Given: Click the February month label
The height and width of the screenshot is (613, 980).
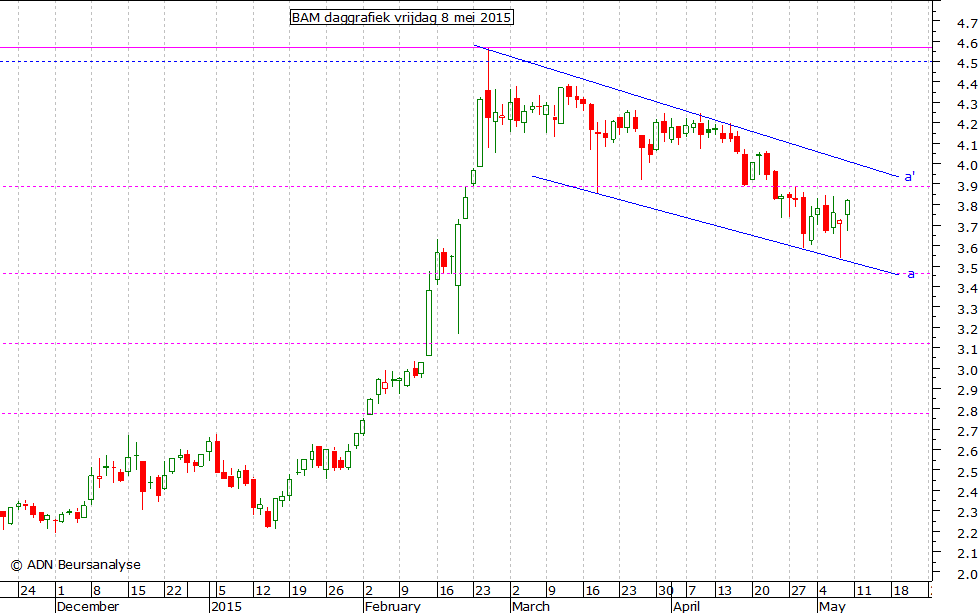Looking at the screenshot, I should click(x=392, y=606).
